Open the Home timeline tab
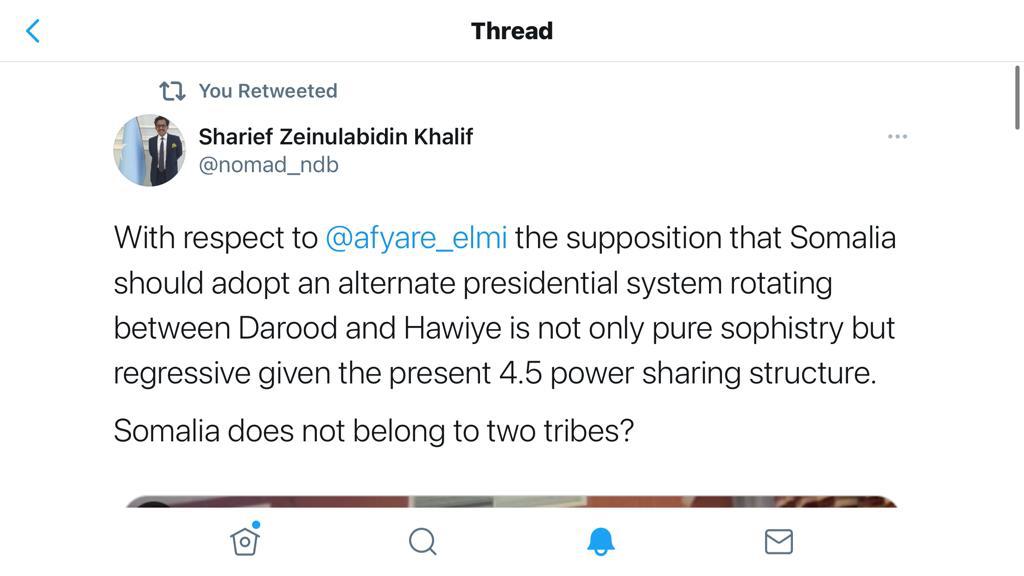Screen dimensions: 1024x576 pyautogui.click(x=244, y=541)
